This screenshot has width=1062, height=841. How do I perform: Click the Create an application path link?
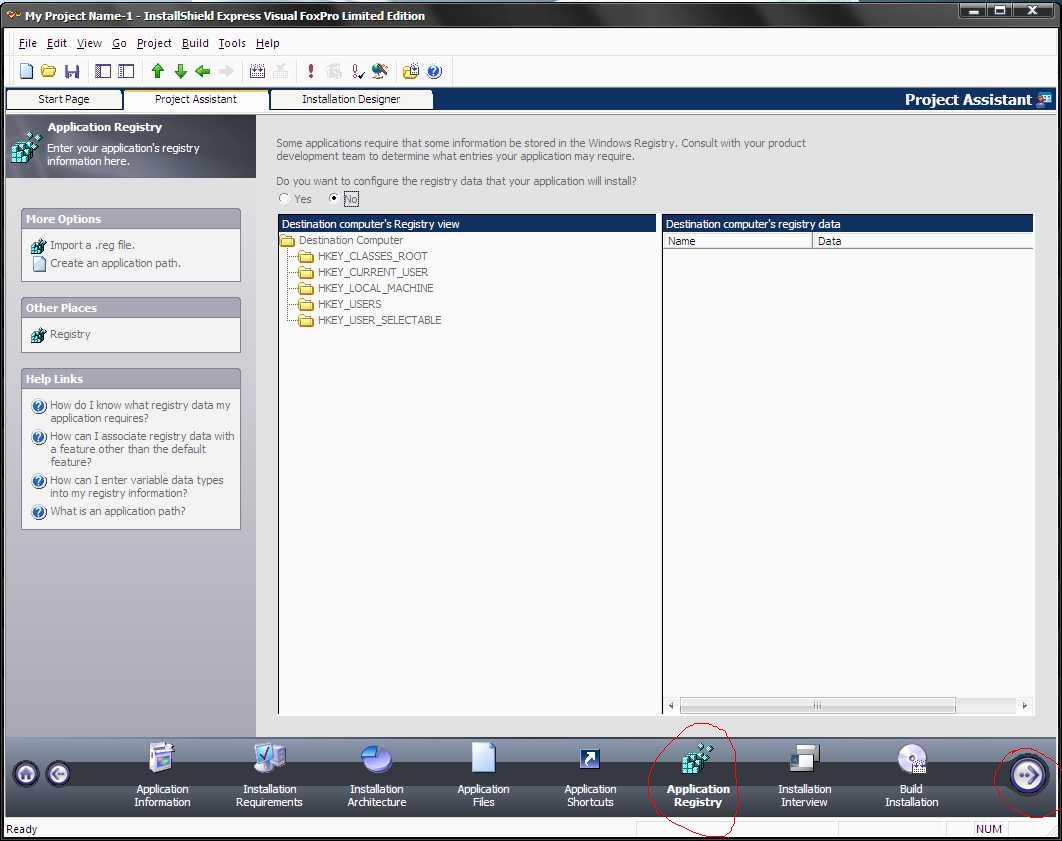(115, 263)
